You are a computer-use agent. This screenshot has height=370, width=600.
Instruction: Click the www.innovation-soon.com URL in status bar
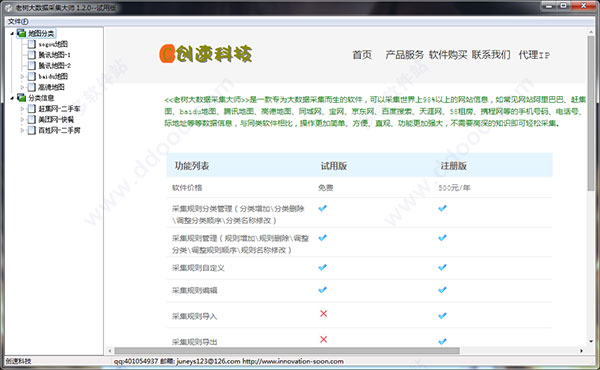(293, 361)
